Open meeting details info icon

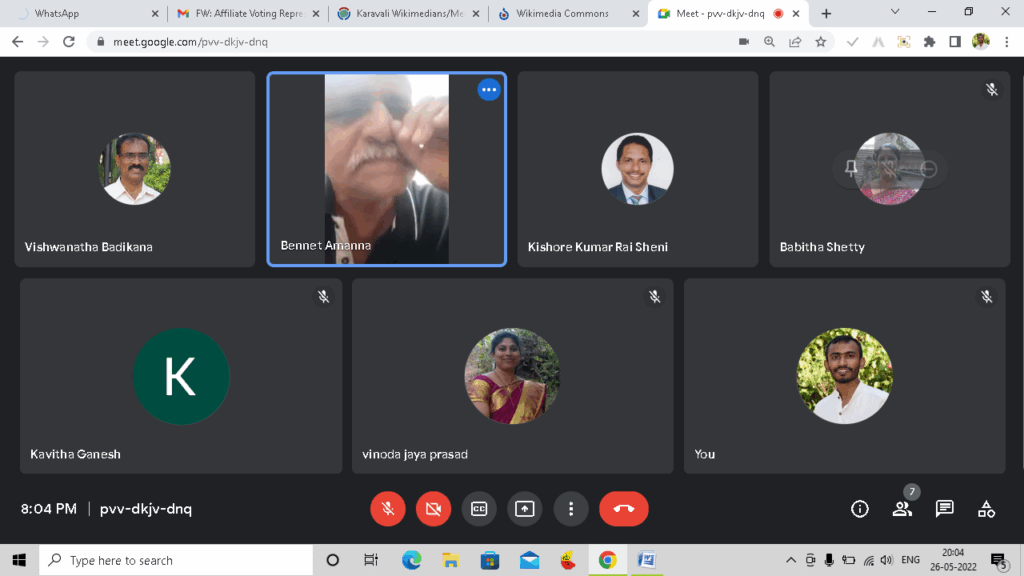[859, 509]
